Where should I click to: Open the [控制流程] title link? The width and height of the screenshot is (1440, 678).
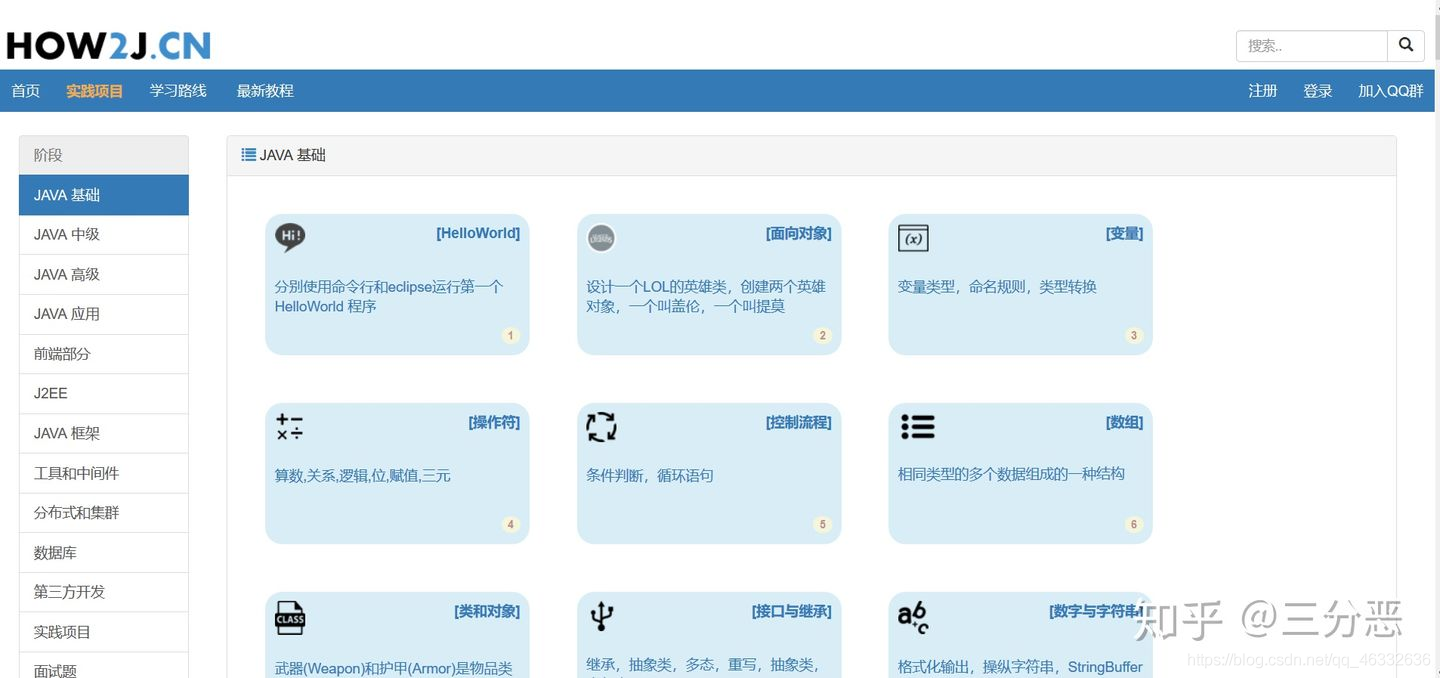[799, 422]
